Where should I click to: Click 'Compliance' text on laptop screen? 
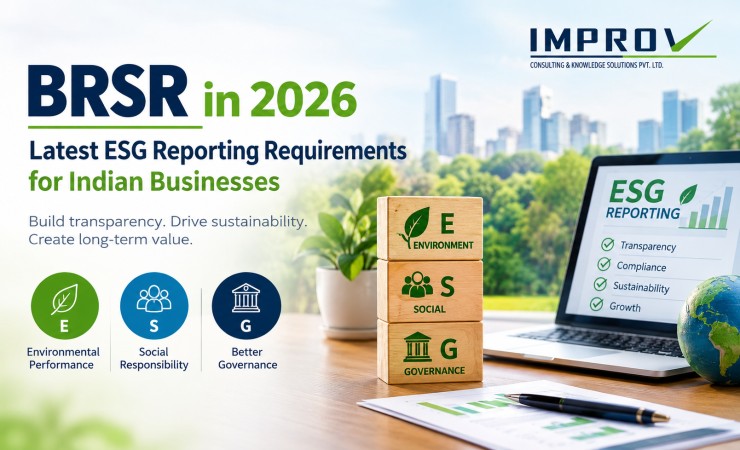pos(641,267)
